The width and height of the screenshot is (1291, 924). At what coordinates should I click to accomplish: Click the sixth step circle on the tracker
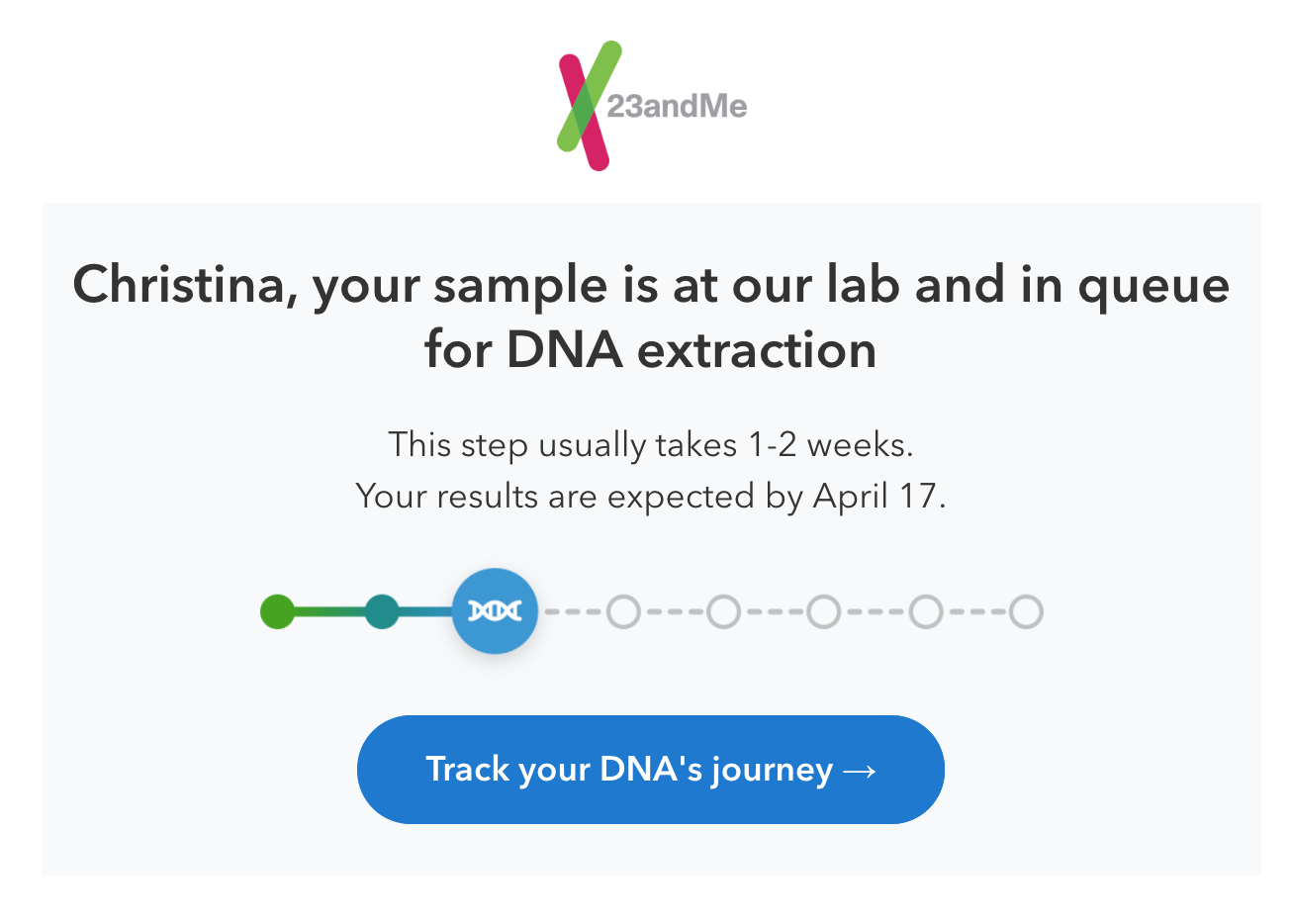point(823,611)
